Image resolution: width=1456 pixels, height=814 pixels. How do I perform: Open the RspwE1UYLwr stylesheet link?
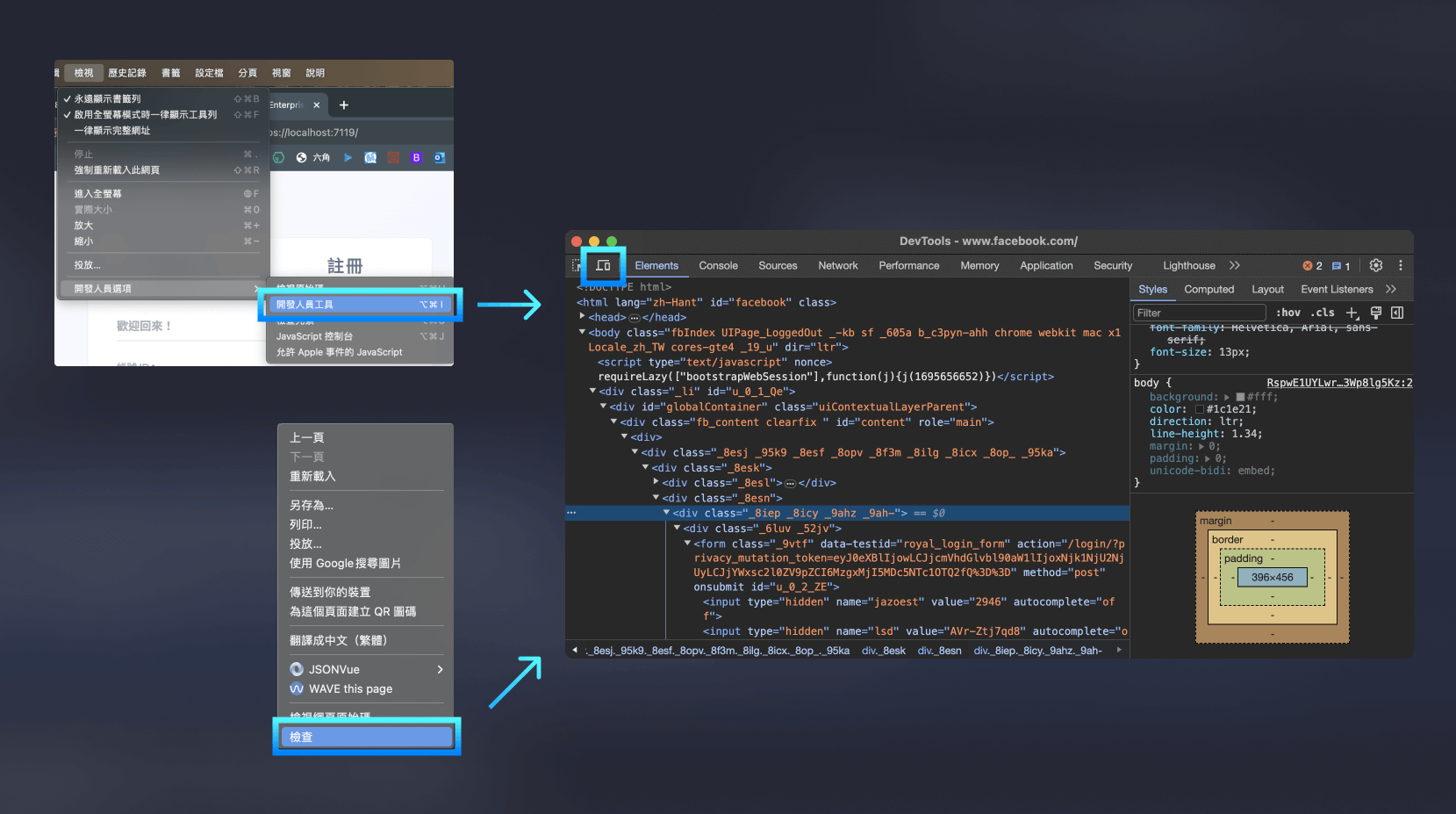tap(1339, 383)
